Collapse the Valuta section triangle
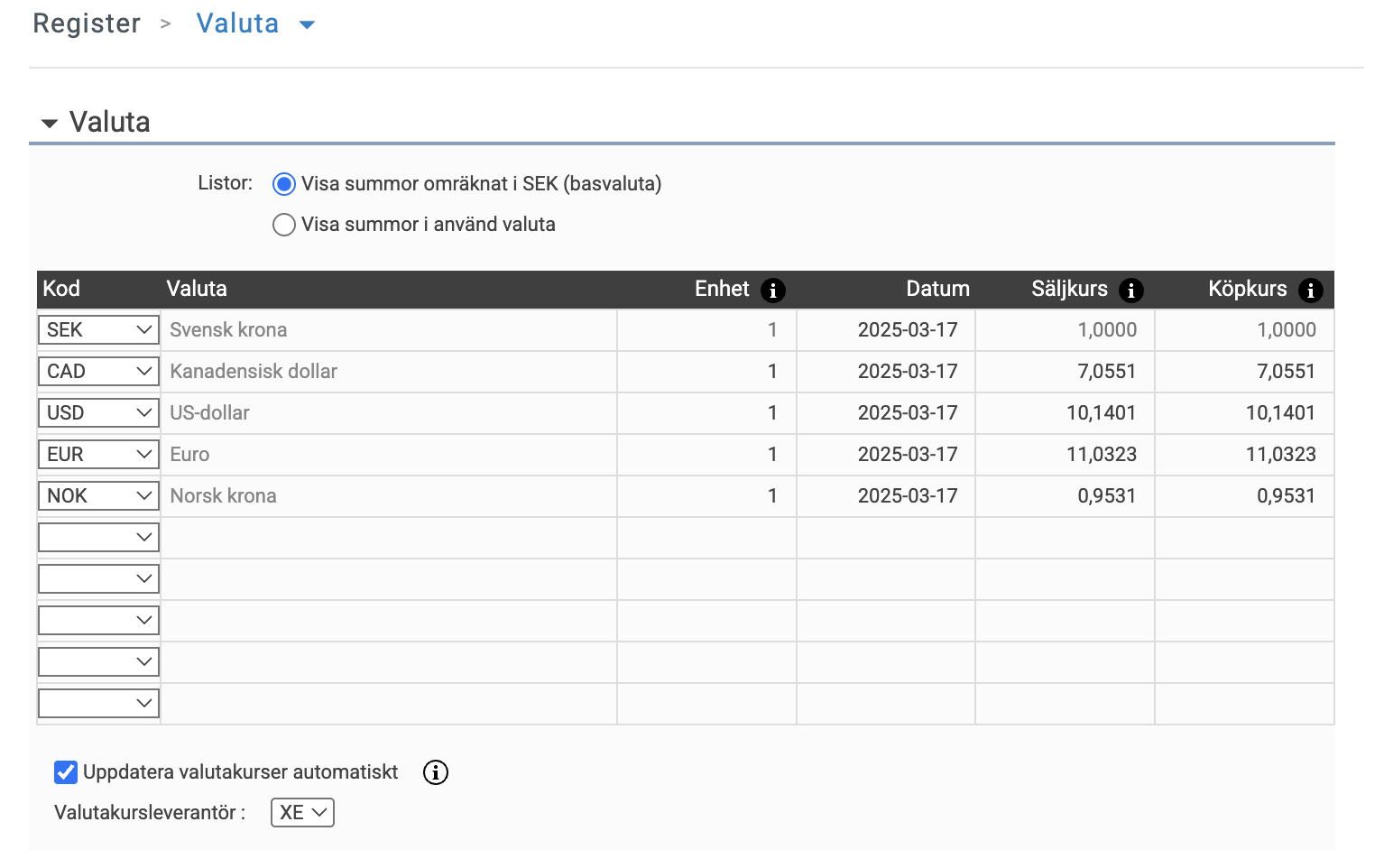Viewport: 1384px width, 868px height. 50,123
